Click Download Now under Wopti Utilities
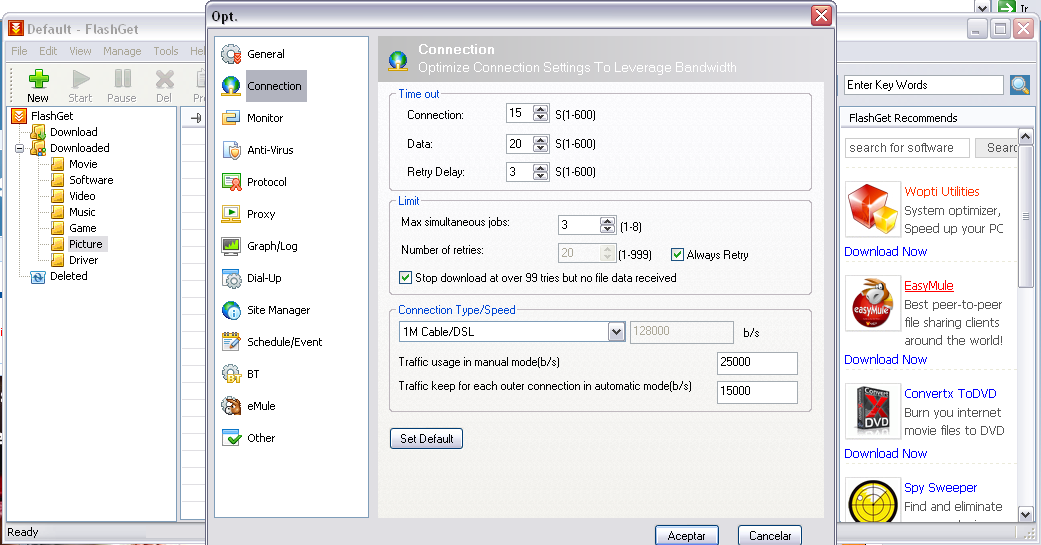This screenshot has width=1041, height=545. pos(886,252)
